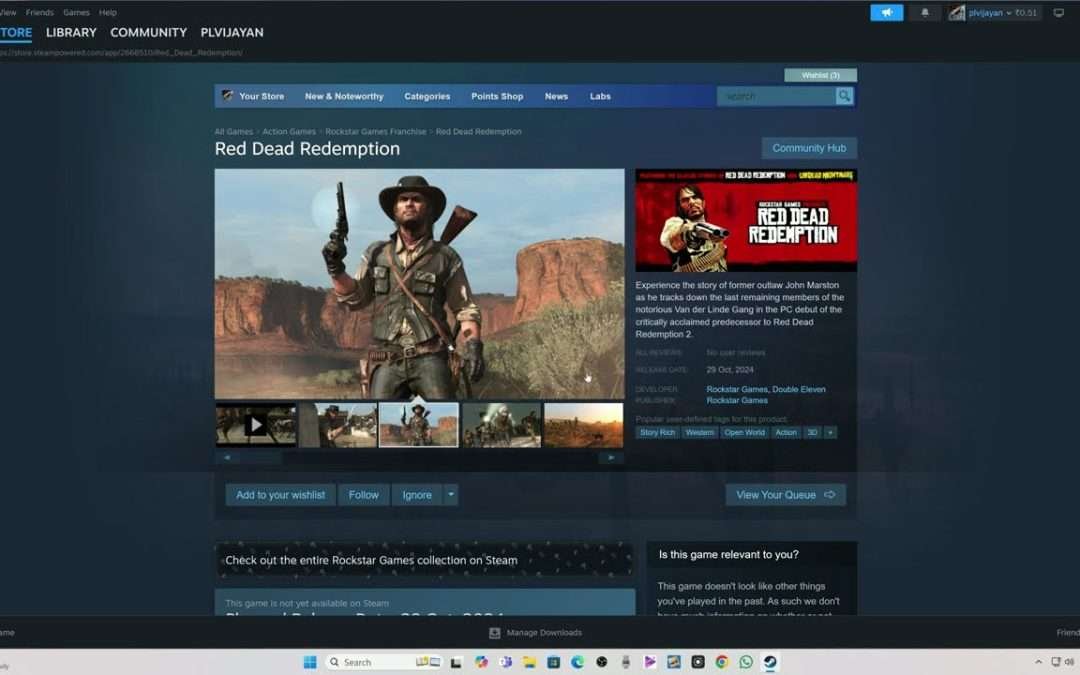The image size is (1080, 675).
Task: Select the Story Rich tag
Action: [x=657, y=432]
